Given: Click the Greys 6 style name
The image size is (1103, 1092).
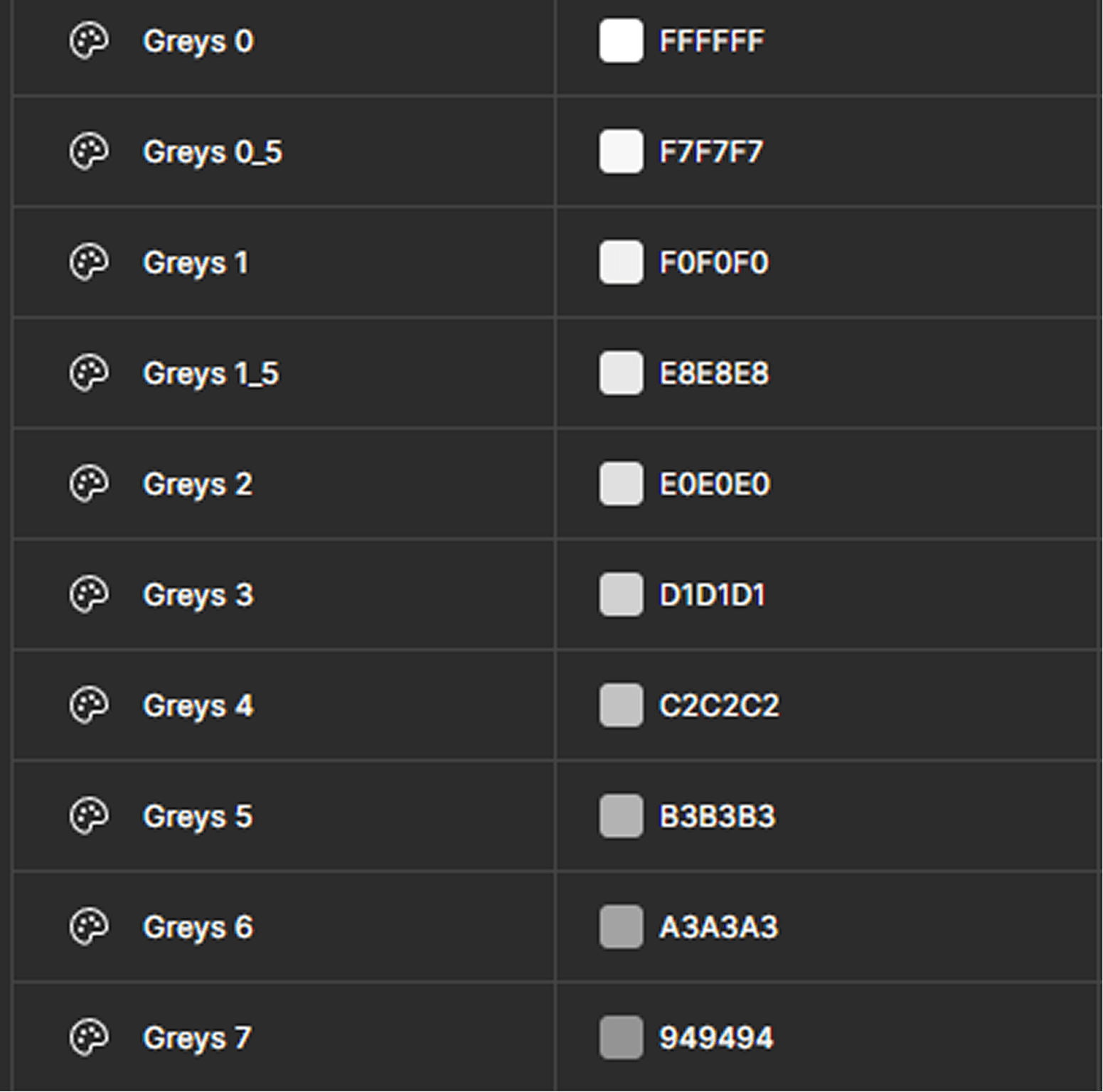Looking at the screenshot, I should [199, 927].
